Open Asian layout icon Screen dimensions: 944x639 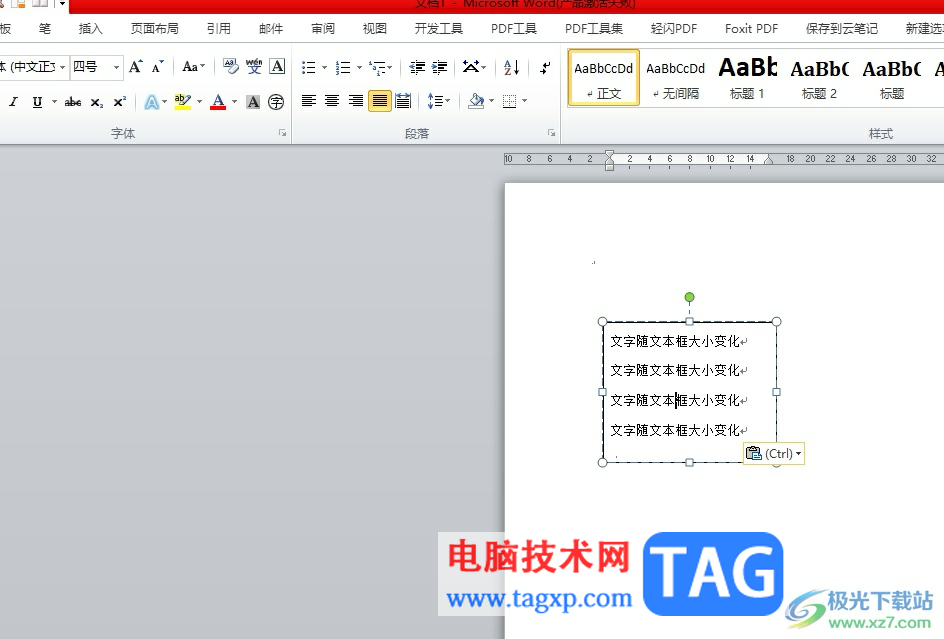pos(474,67)
